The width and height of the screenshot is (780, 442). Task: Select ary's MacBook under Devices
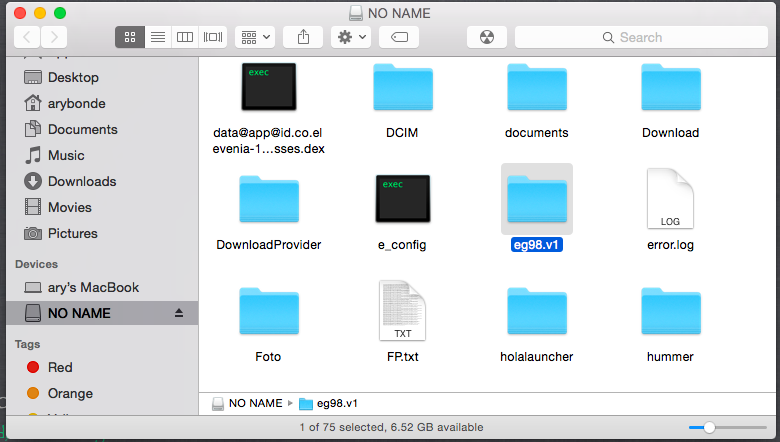click(x=82, y=287)
